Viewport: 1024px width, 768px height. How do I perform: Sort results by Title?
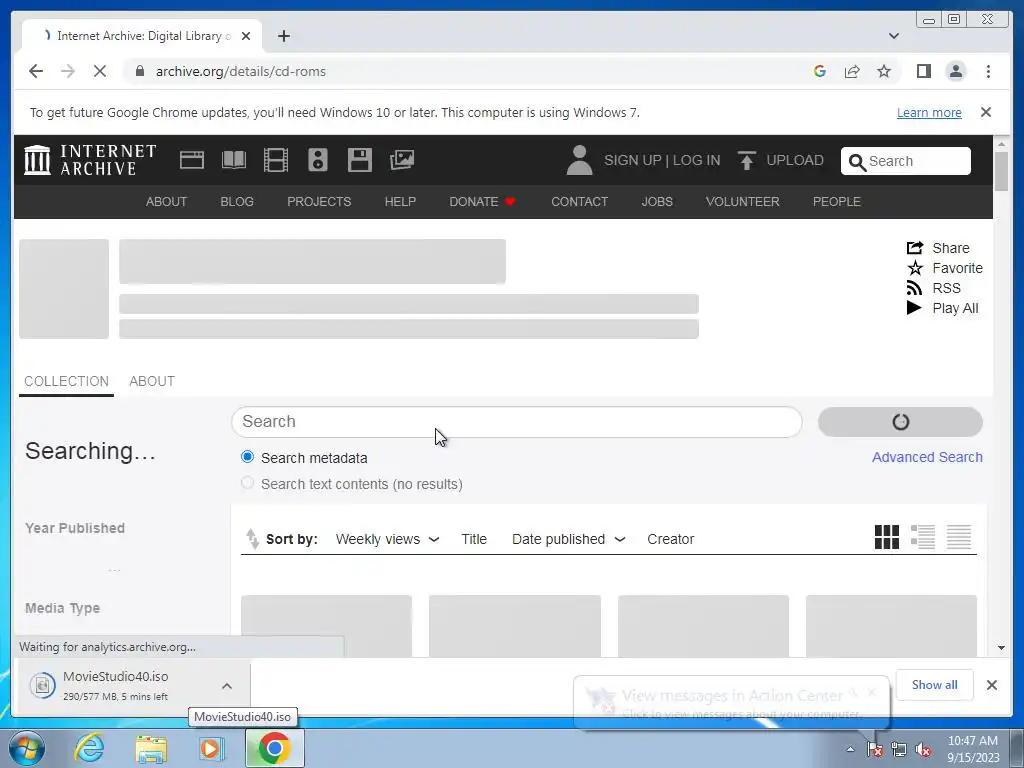point(474,539)
